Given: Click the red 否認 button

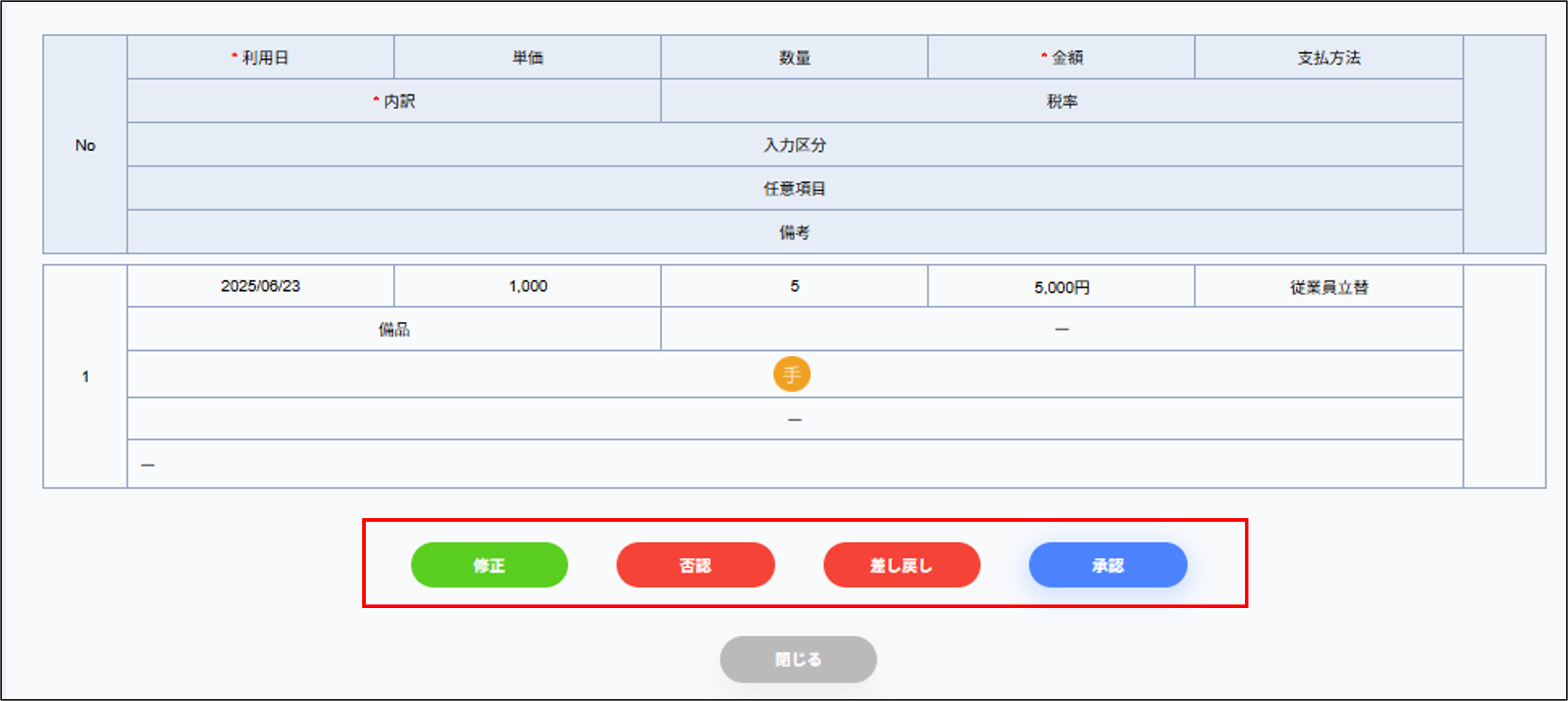Looking at the screenshot, I should point(695,565).
